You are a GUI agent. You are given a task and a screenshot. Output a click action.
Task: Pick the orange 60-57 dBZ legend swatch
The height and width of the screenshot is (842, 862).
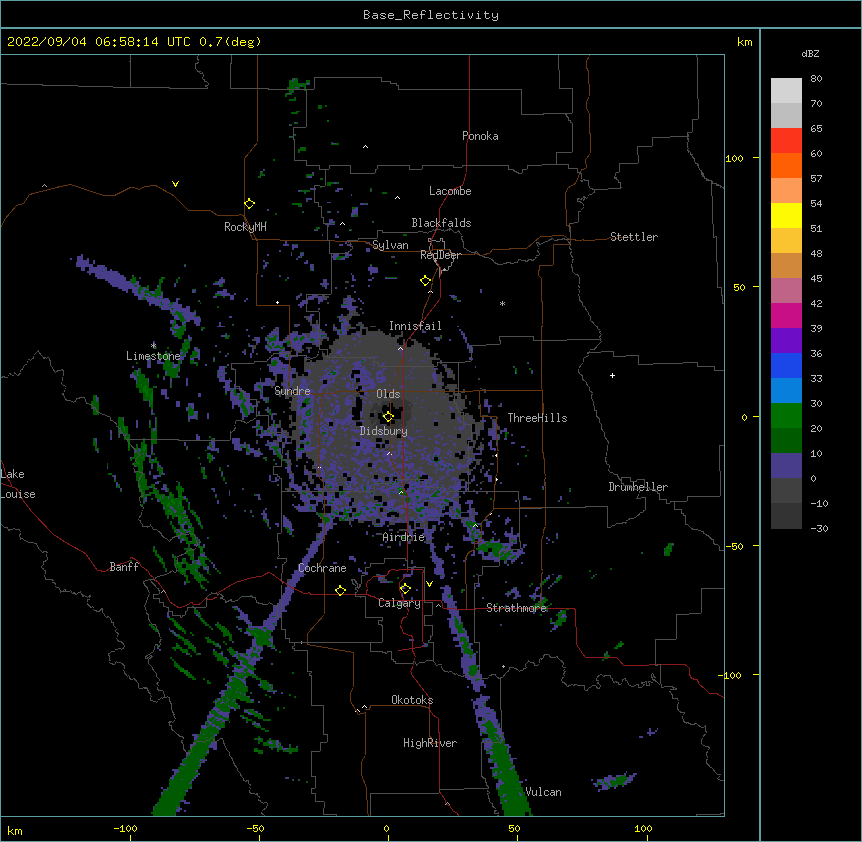(x=786, y=165)
